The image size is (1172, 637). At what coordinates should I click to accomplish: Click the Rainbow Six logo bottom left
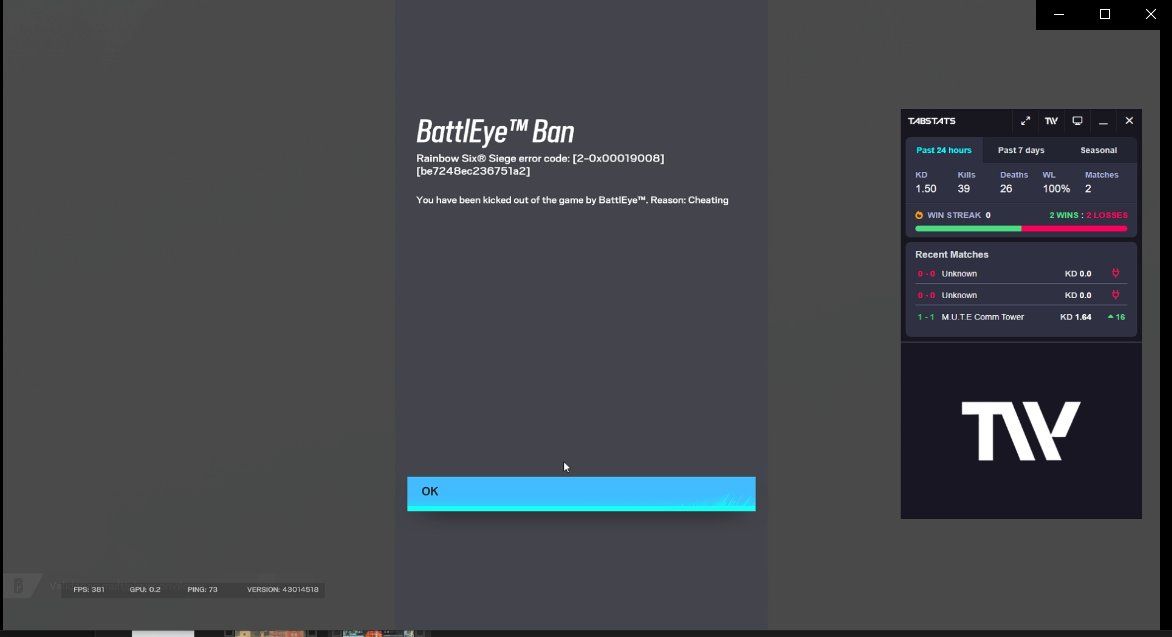pyautogui.click(x=18, y=585)
